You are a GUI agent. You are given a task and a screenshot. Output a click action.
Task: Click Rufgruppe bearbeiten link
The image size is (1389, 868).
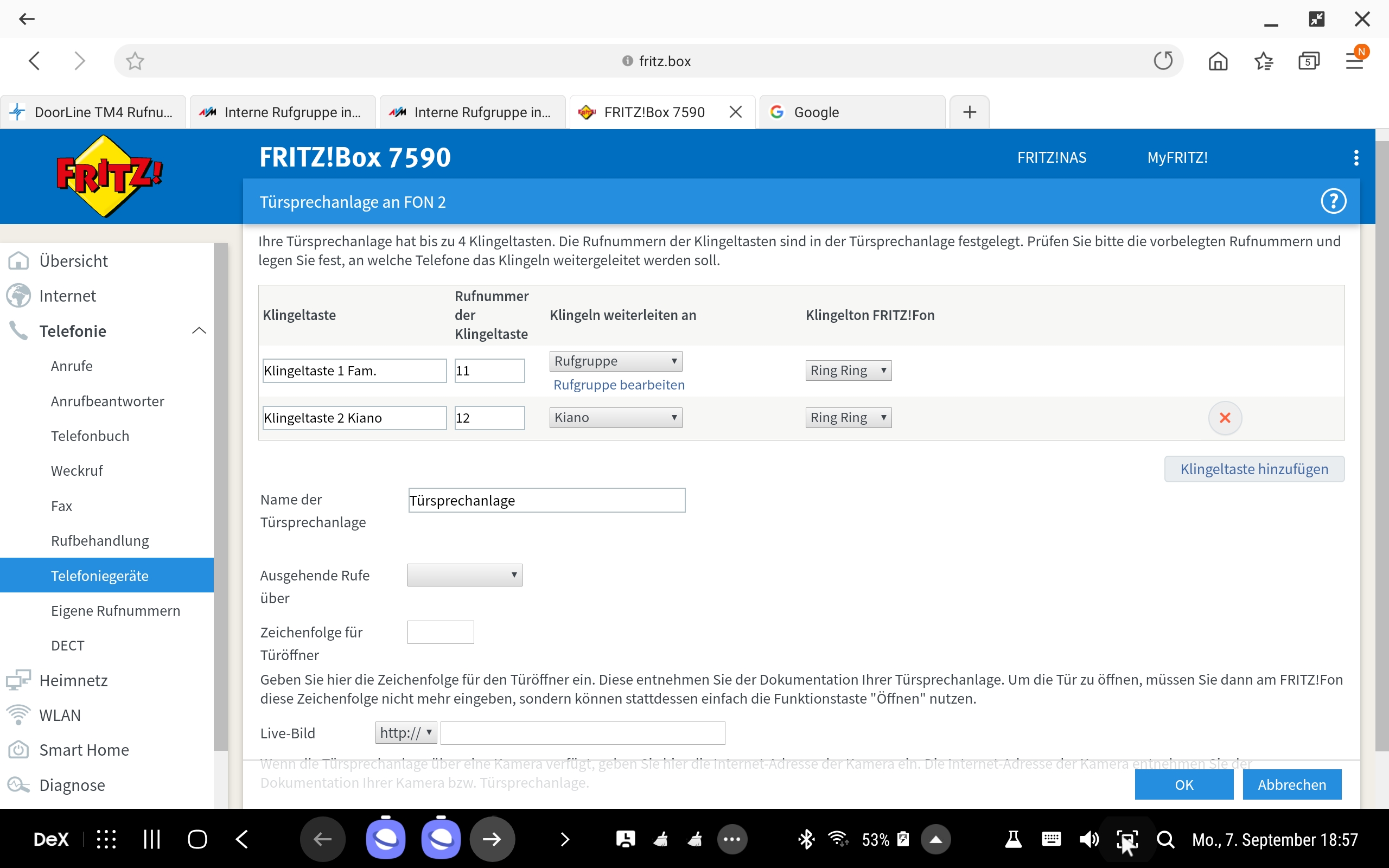(x=619, y=385)
